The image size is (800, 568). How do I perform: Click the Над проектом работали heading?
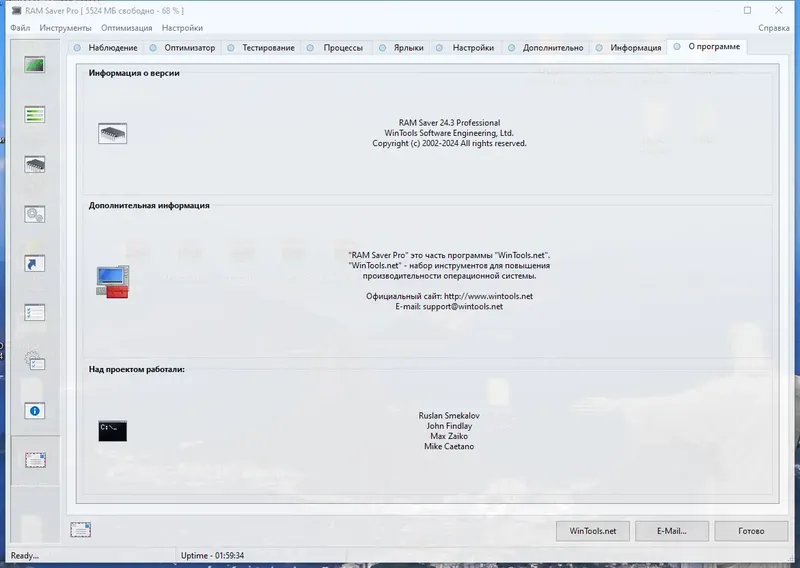pyautogui.click(x=136, y=369)
